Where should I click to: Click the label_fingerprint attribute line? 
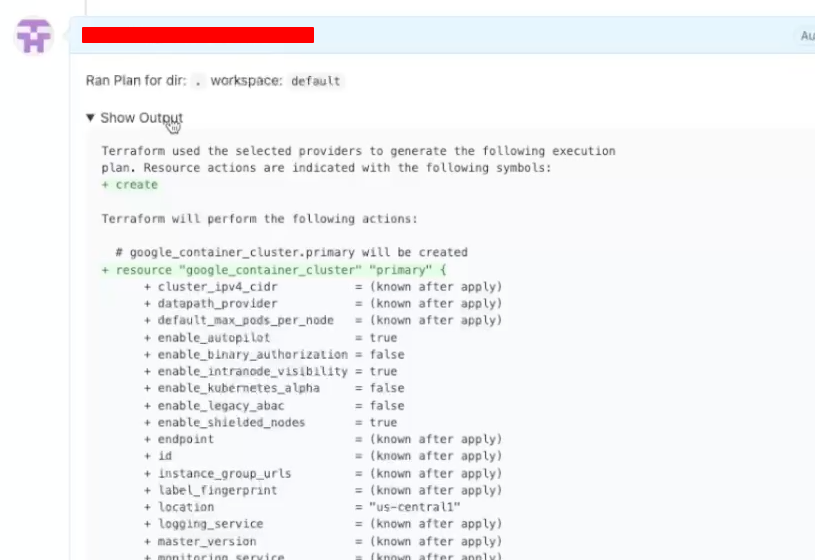(x=323, y=490)
